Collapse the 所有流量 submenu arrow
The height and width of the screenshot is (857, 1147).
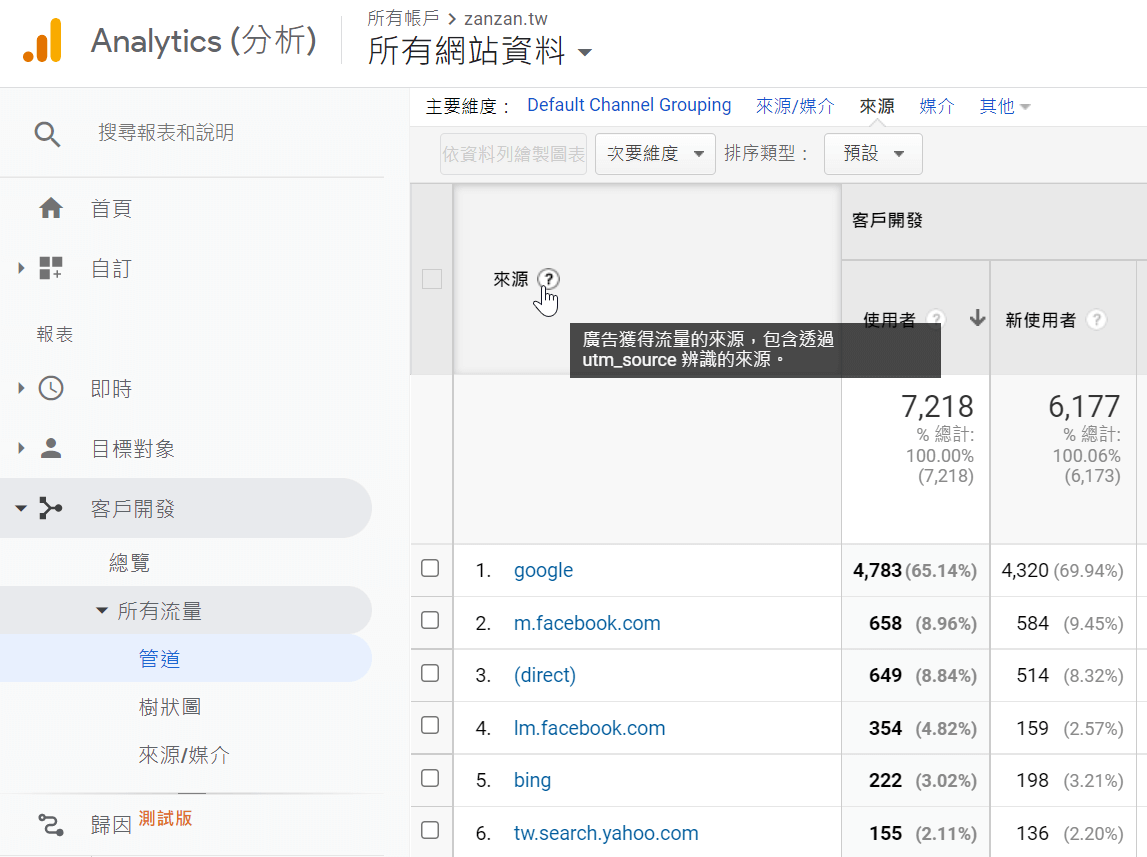click(102, 611)
